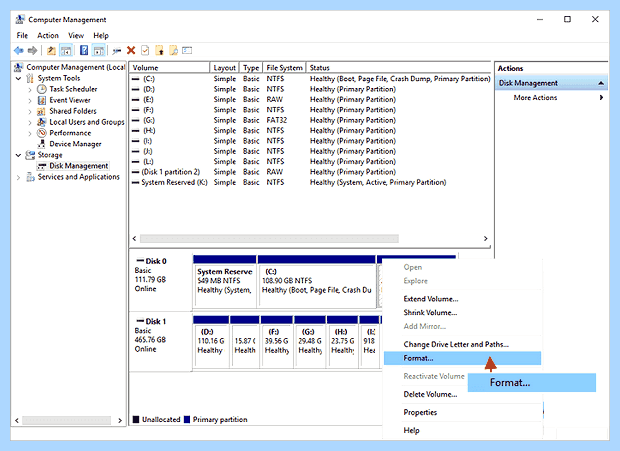
Task: Choose Shrink Volume... in context menu
Action: (462, 312)
